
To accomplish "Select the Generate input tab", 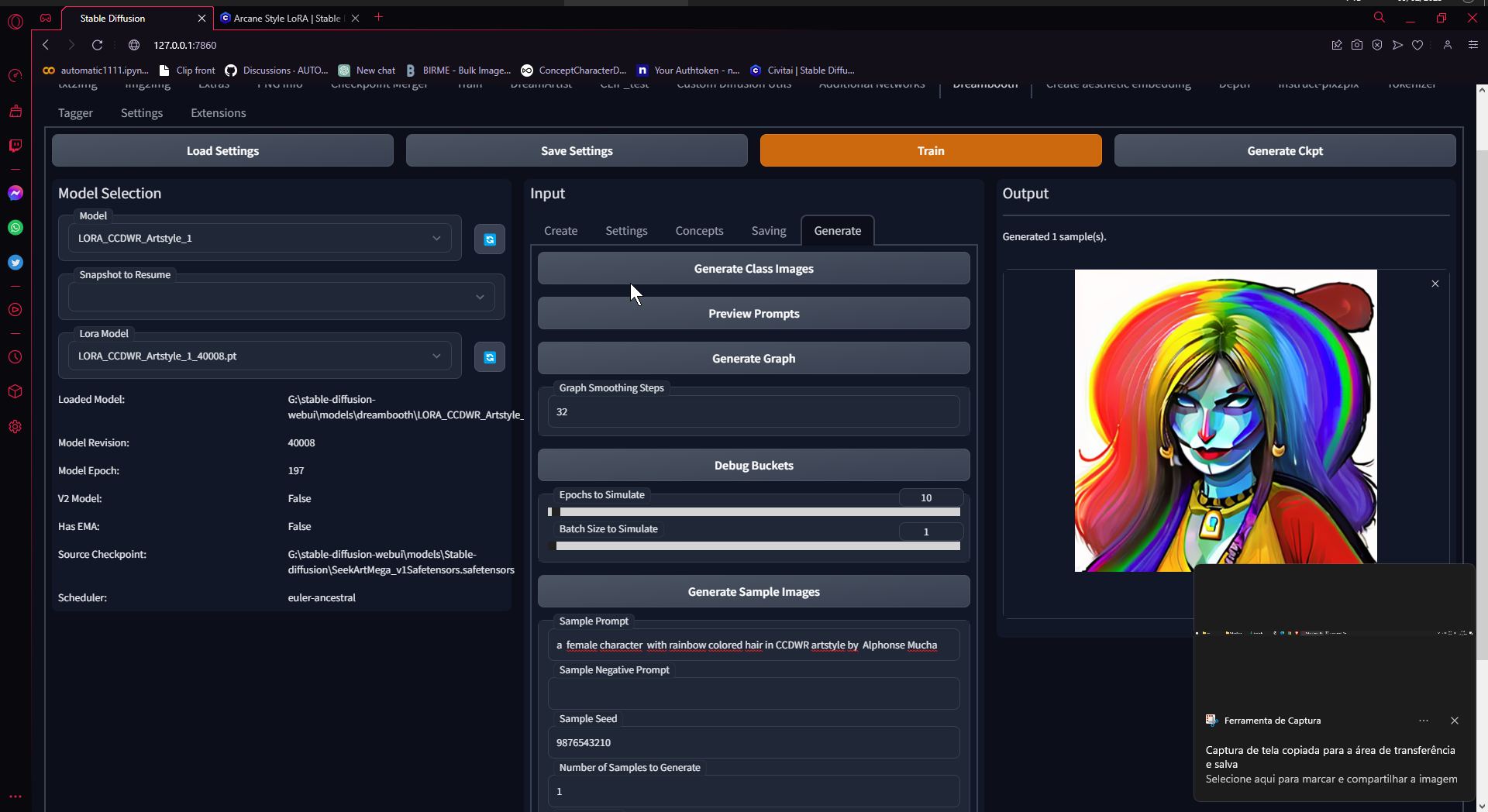I will pos(838,231).
